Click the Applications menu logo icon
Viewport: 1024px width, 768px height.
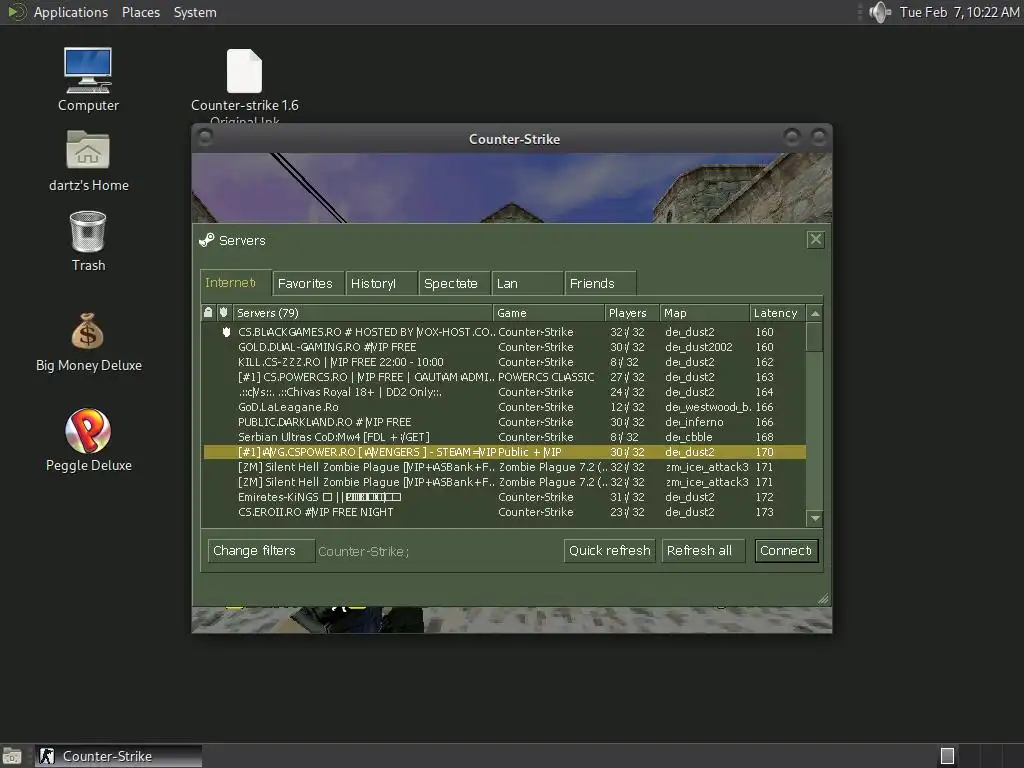point(16,12)
